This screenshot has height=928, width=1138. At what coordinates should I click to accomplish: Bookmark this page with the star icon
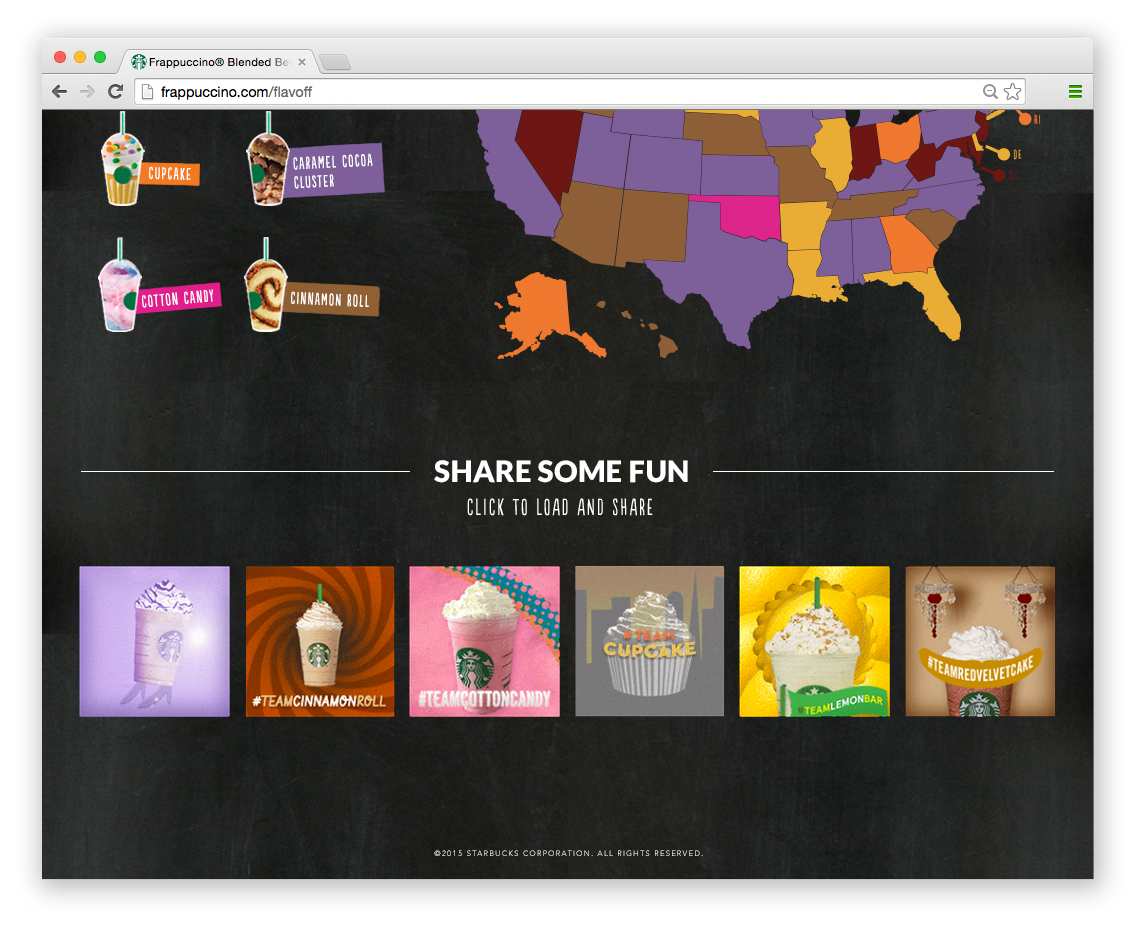(x=1012, y=91)
